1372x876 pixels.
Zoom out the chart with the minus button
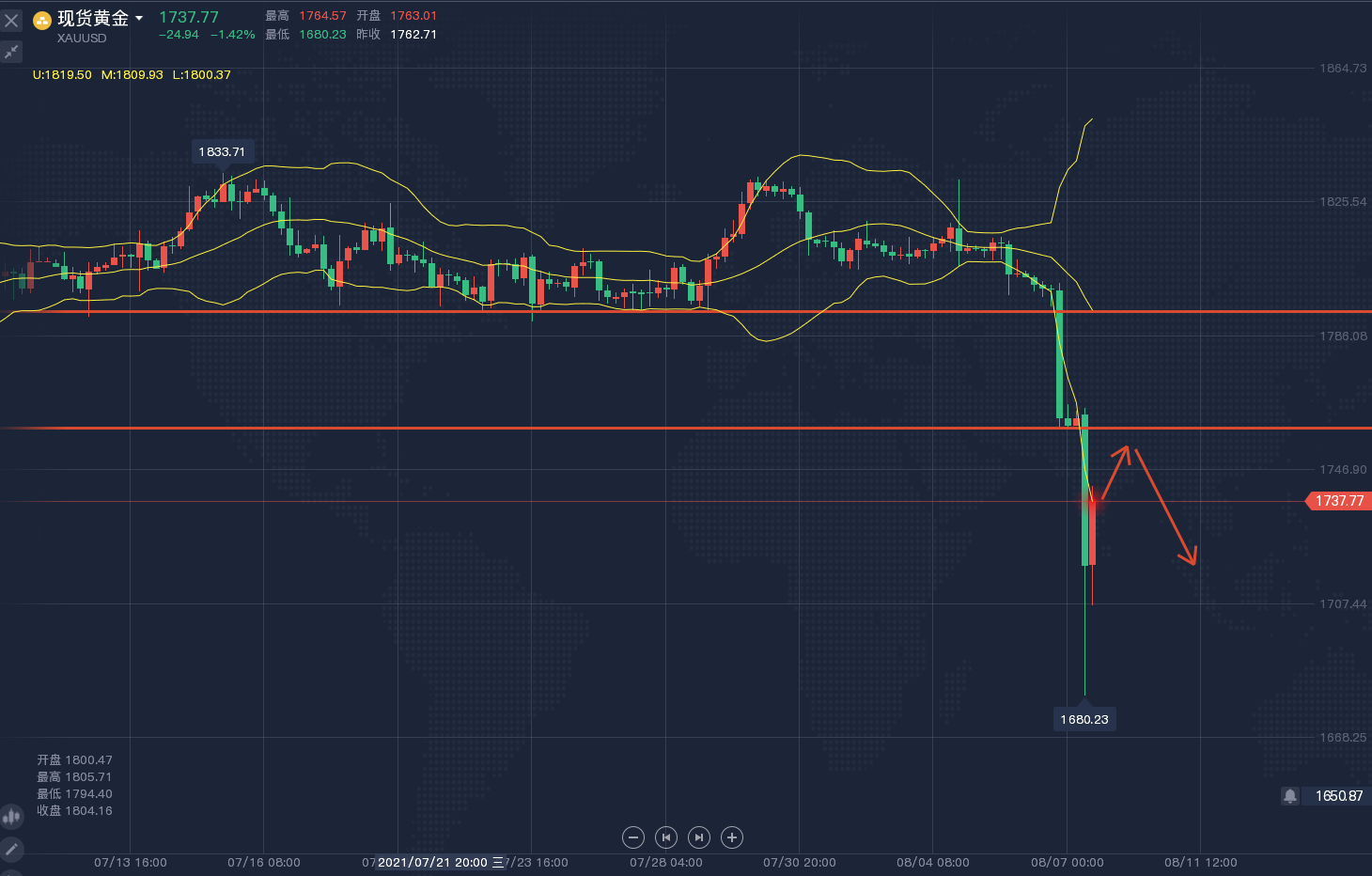633,837
